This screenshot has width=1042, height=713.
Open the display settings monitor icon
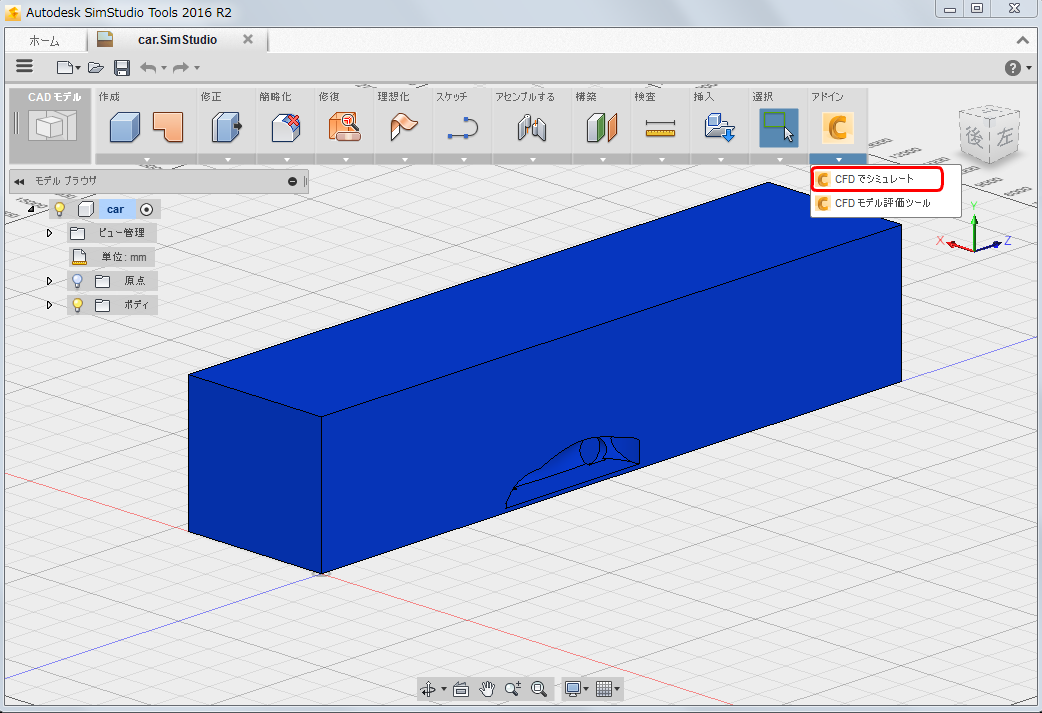coord(572,689)
